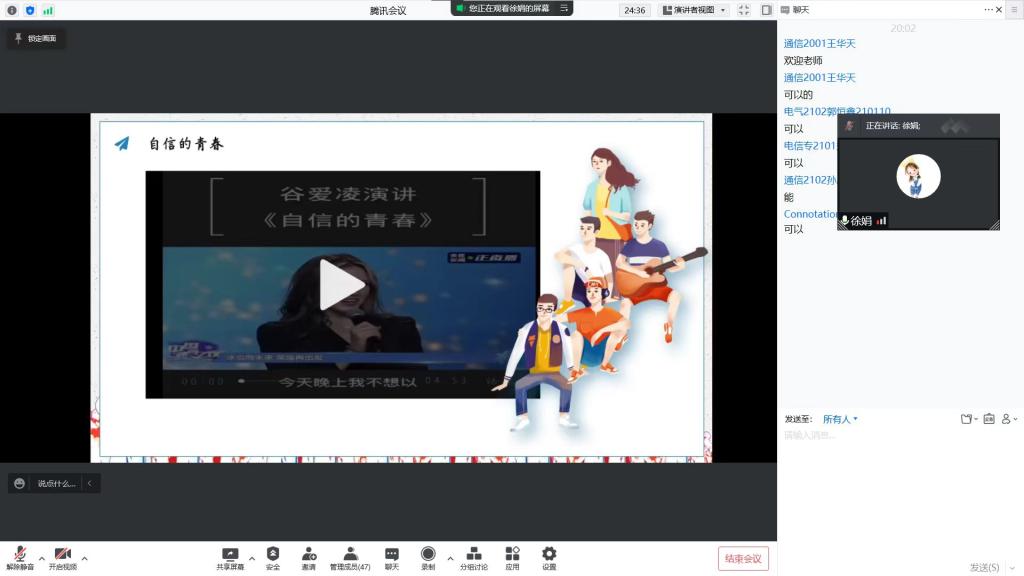Start recording with the Record icon
1024x576 pixels.
pos(428,556)
